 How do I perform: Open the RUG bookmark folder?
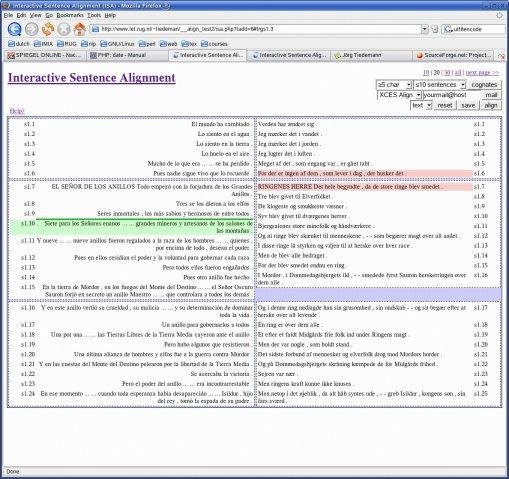pyautogui.click(x=66, y=44)
